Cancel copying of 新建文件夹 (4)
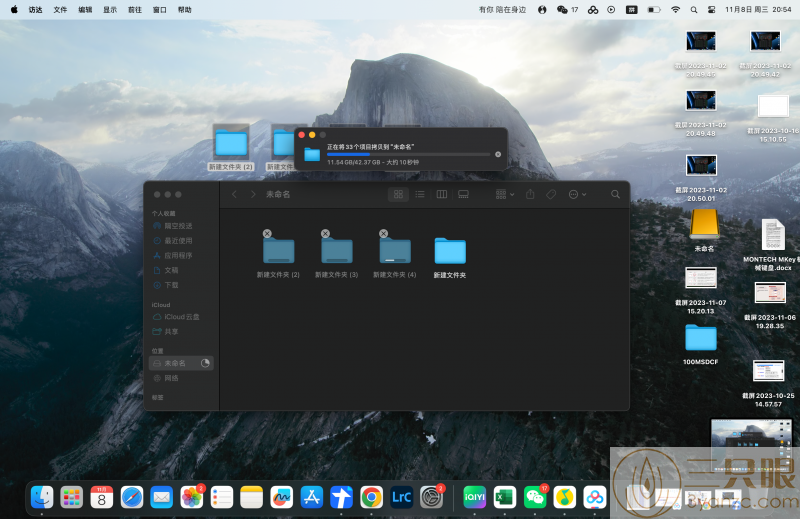Screen dimensions: 800x519 (x=383, y=233)
